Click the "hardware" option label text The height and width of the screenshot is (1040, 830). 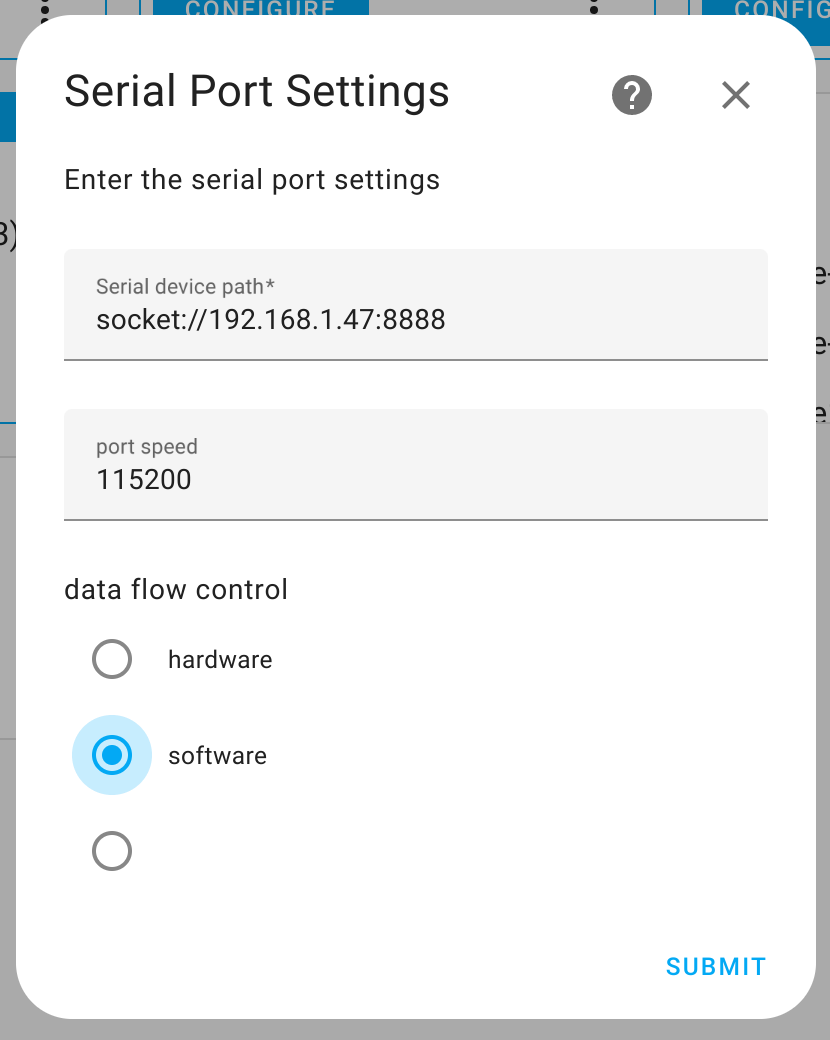coord(220,660)
